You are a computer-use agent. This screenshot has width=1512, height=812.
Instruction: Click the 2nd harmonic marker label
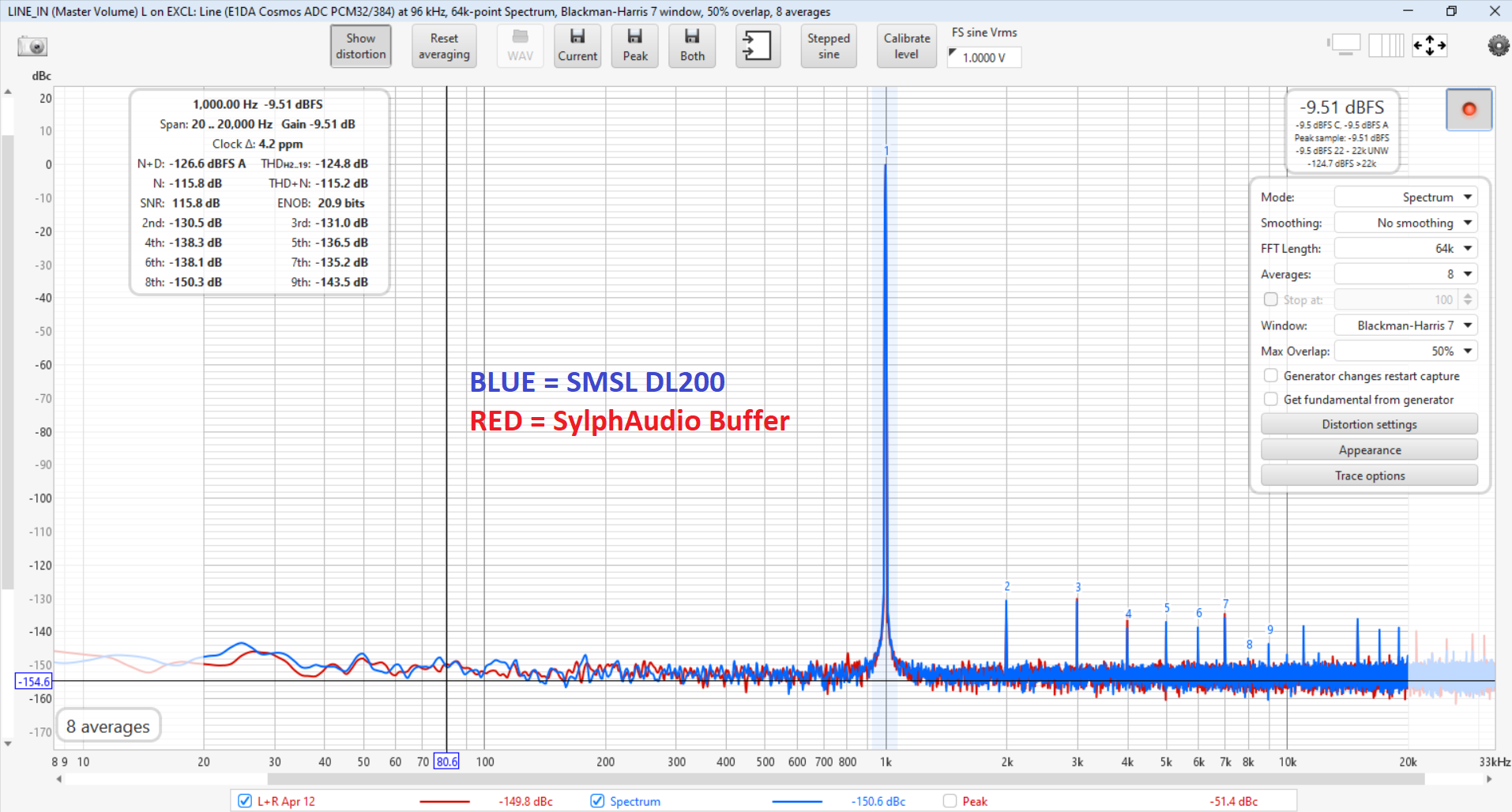[x=1006, y=586]
